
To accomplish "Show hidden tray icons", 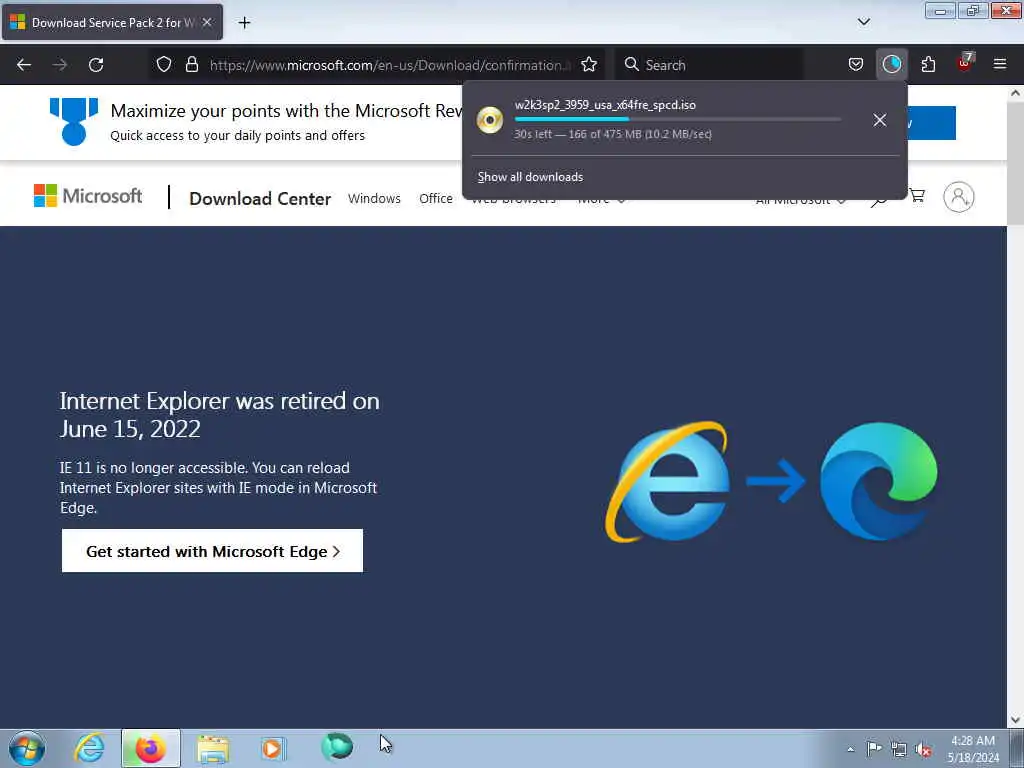I will click(850, 750).
